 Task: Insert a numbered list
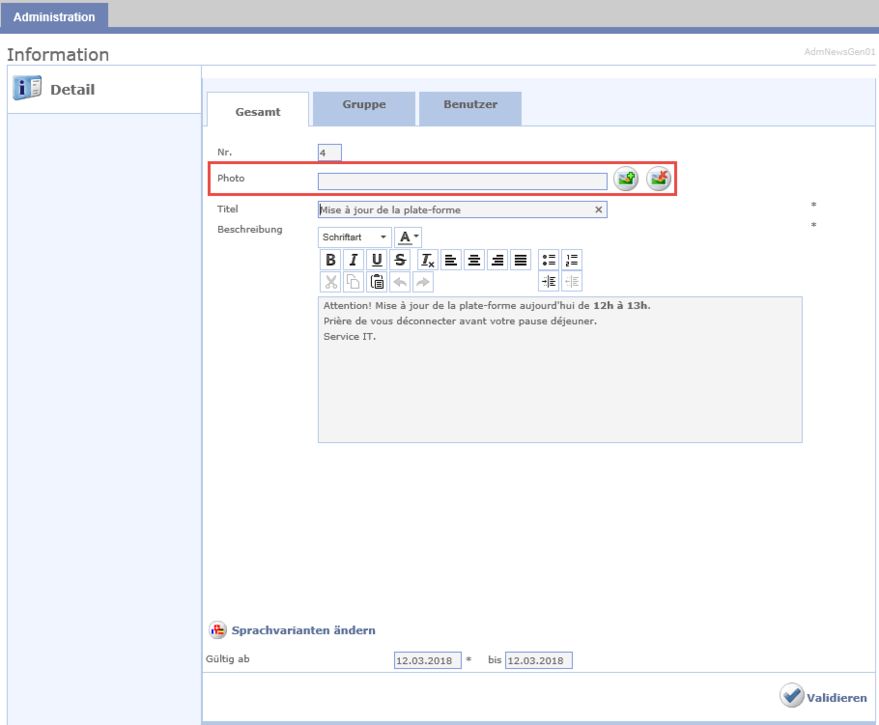click(571, 260)
